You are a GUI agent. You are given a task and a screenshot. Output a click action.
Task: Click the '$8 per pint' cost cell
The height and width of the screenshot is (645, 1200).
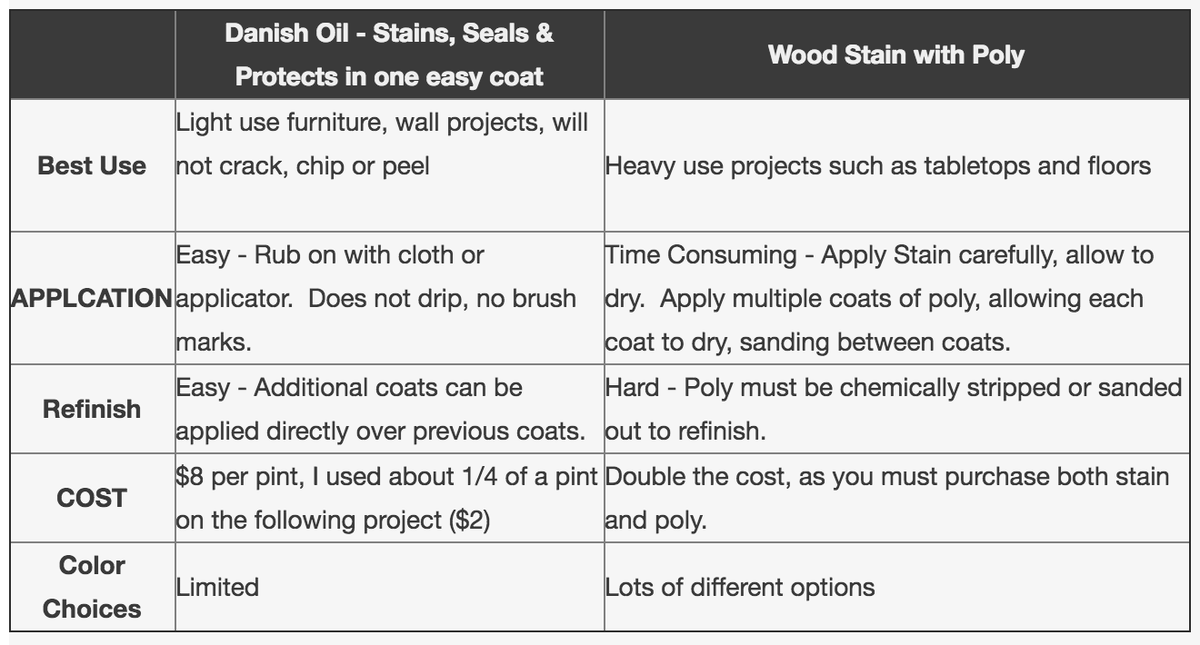coord(388,498)
